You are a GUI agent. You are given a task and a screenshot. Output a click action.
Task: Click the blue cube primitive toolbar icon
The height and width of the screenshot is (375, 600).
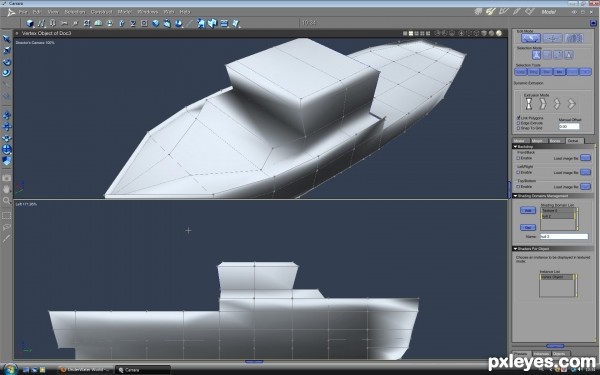pos(29,23)
